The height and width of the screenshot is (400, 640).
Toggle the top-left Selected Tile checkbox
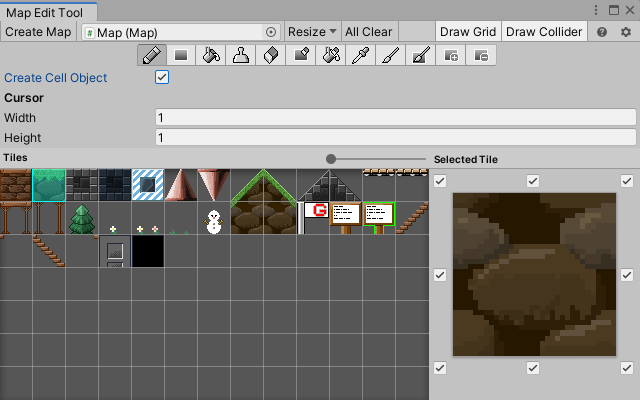440,180
